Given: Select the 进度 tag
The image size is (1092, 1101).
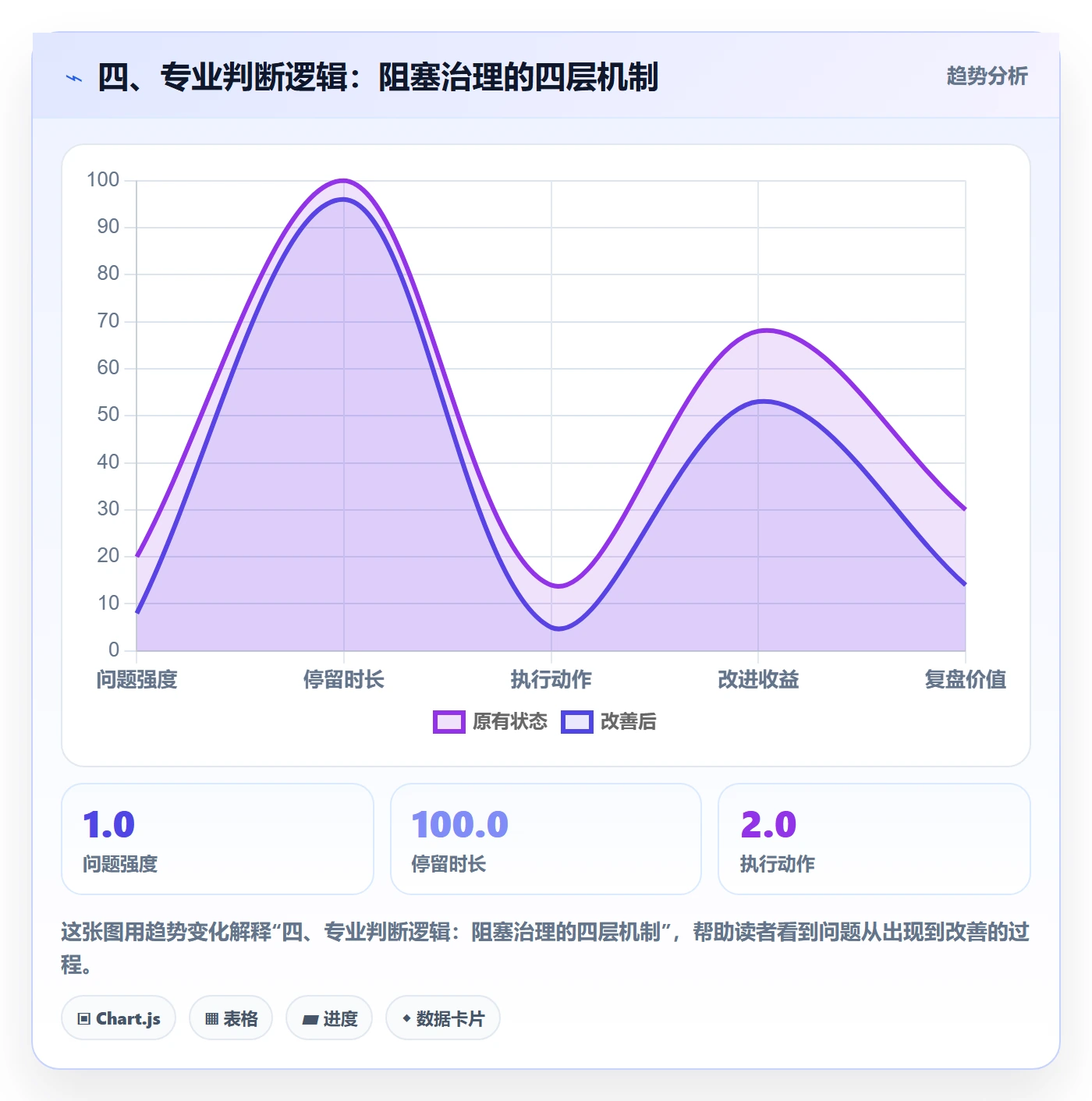Looking at the screenshot, I should pyautogui.click(x=329, y=1018).
